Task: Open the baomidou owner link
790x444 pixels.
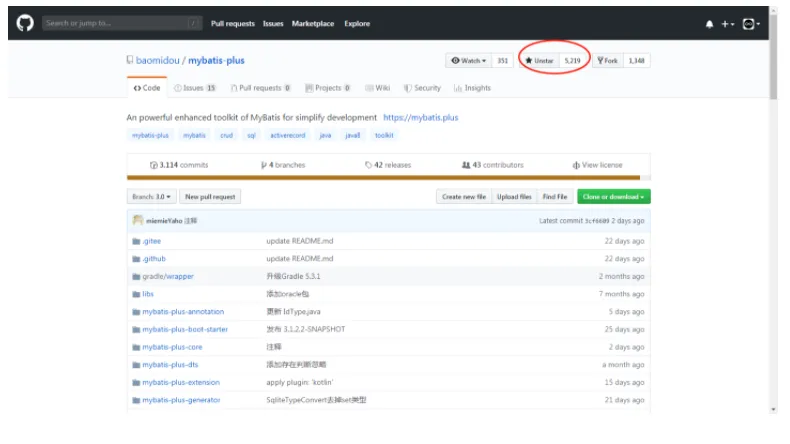Action: [158, 60]
